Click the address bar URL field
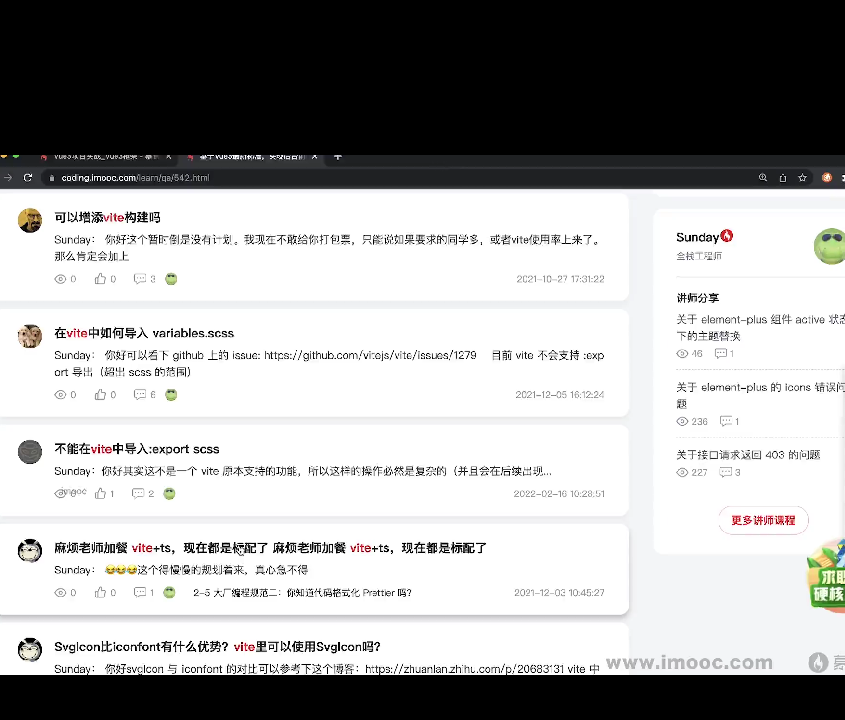 click(x=135, y=177)
